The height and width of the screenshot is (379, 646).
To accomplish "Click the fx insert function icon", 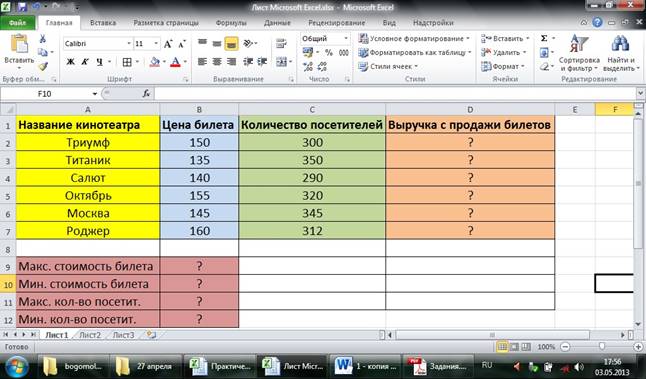I will pyautogui.click(x=146, y=94).
